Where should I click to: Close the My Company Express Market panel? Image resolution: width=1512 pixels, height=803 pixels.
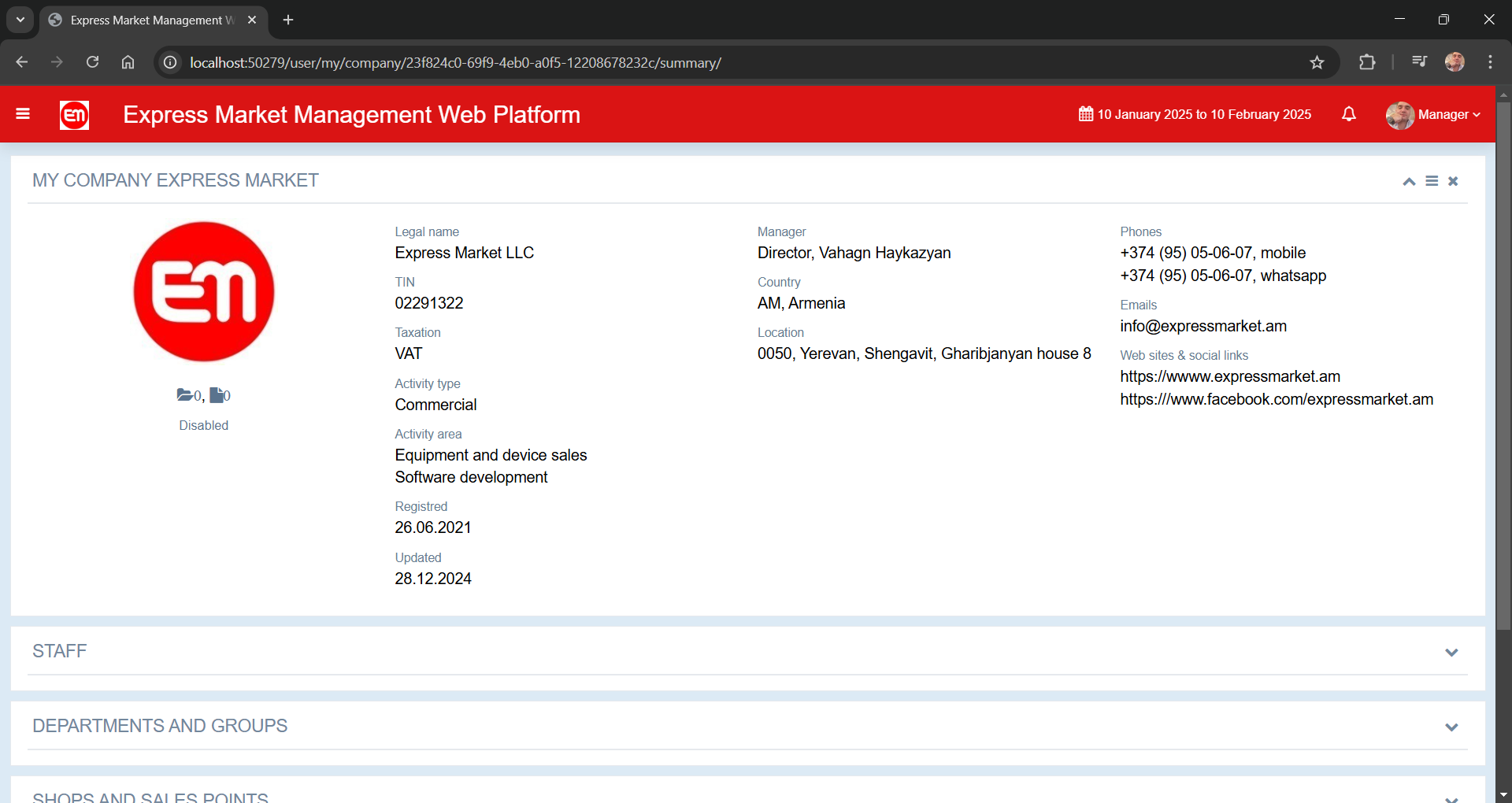pos(1453,181)
